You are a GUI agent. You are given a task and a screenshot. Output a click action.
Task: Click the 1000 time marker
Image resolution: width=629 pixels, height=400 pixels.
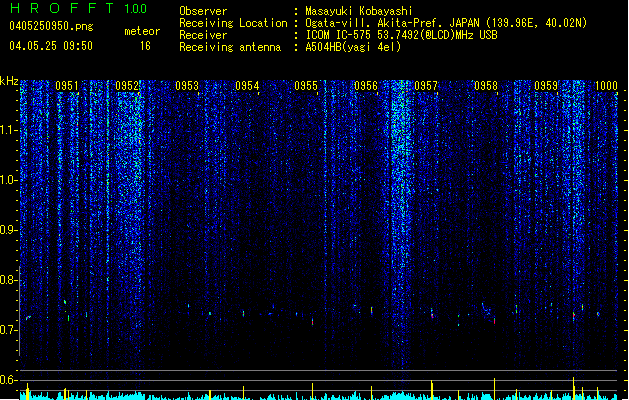point(606,86)
